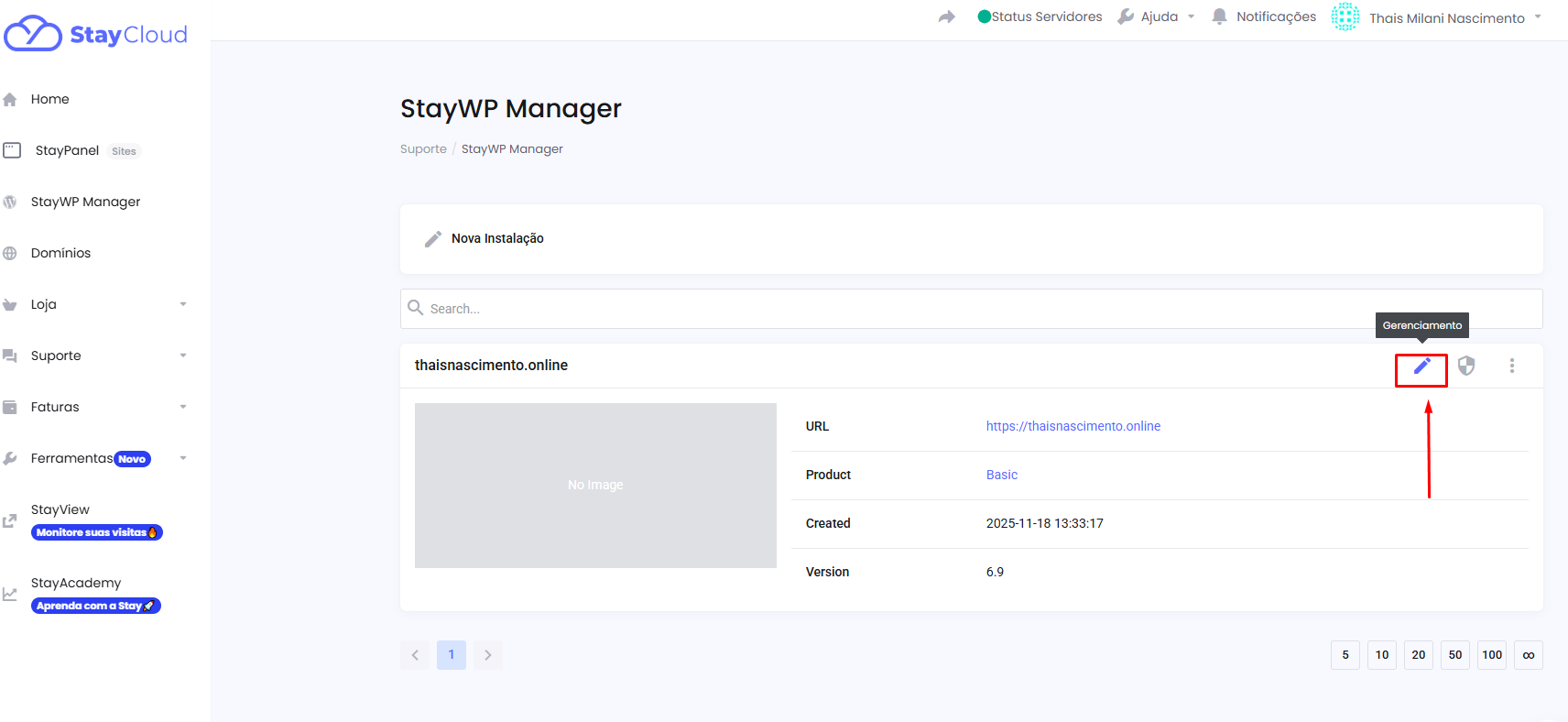Viewport: 1568px width, 722px height.
Task: Click the search magnifier icon
Action: [x=416, y=308]
